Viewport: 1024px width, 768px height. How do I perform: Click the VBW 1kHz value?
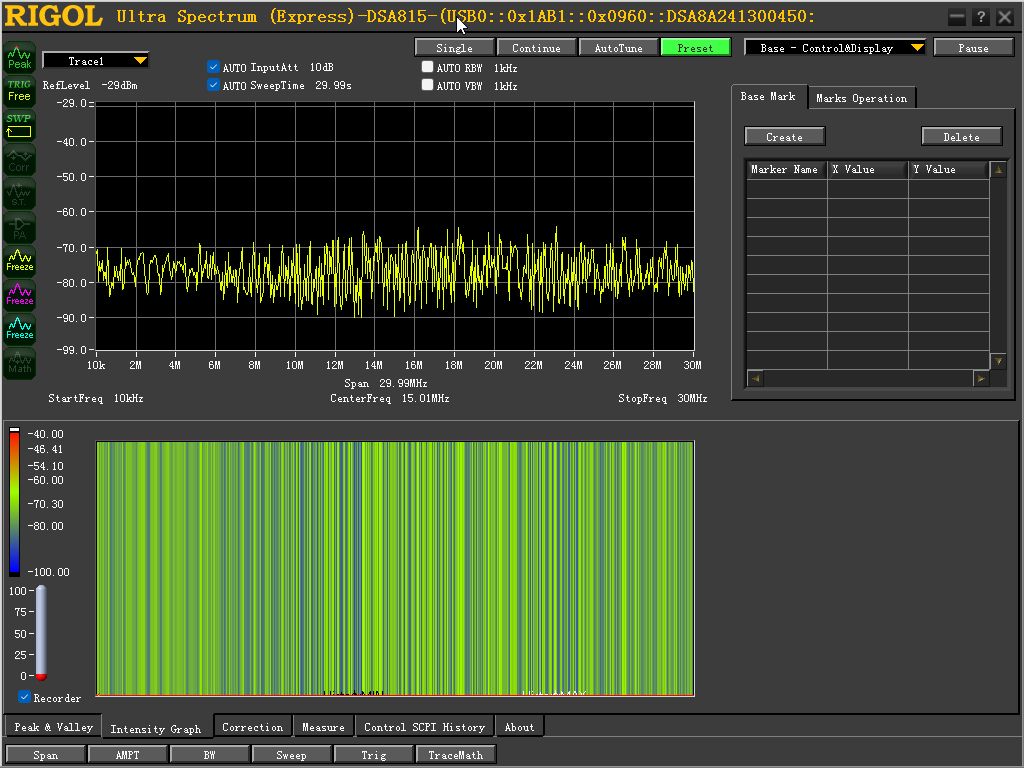pyautogui.click(x=505, y=86)
